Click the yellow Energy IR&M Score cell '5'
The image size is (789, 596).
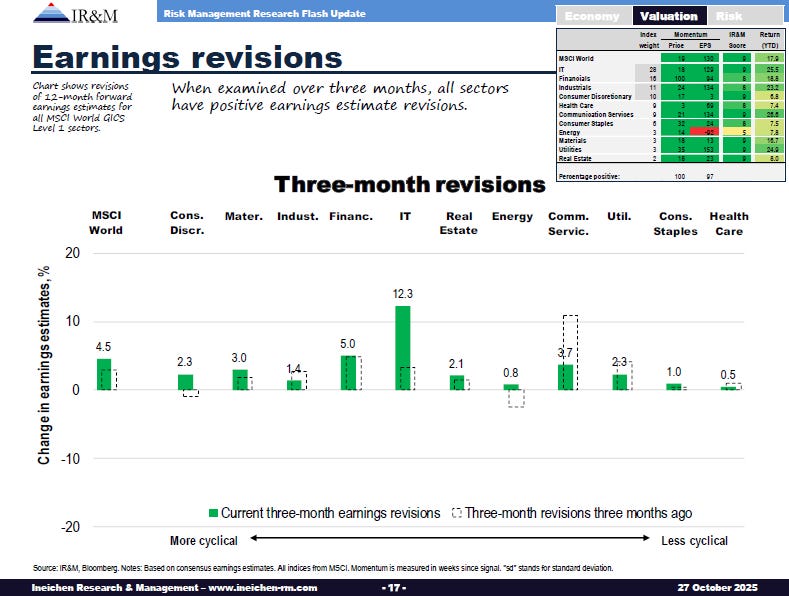click(x=737, y=132)
